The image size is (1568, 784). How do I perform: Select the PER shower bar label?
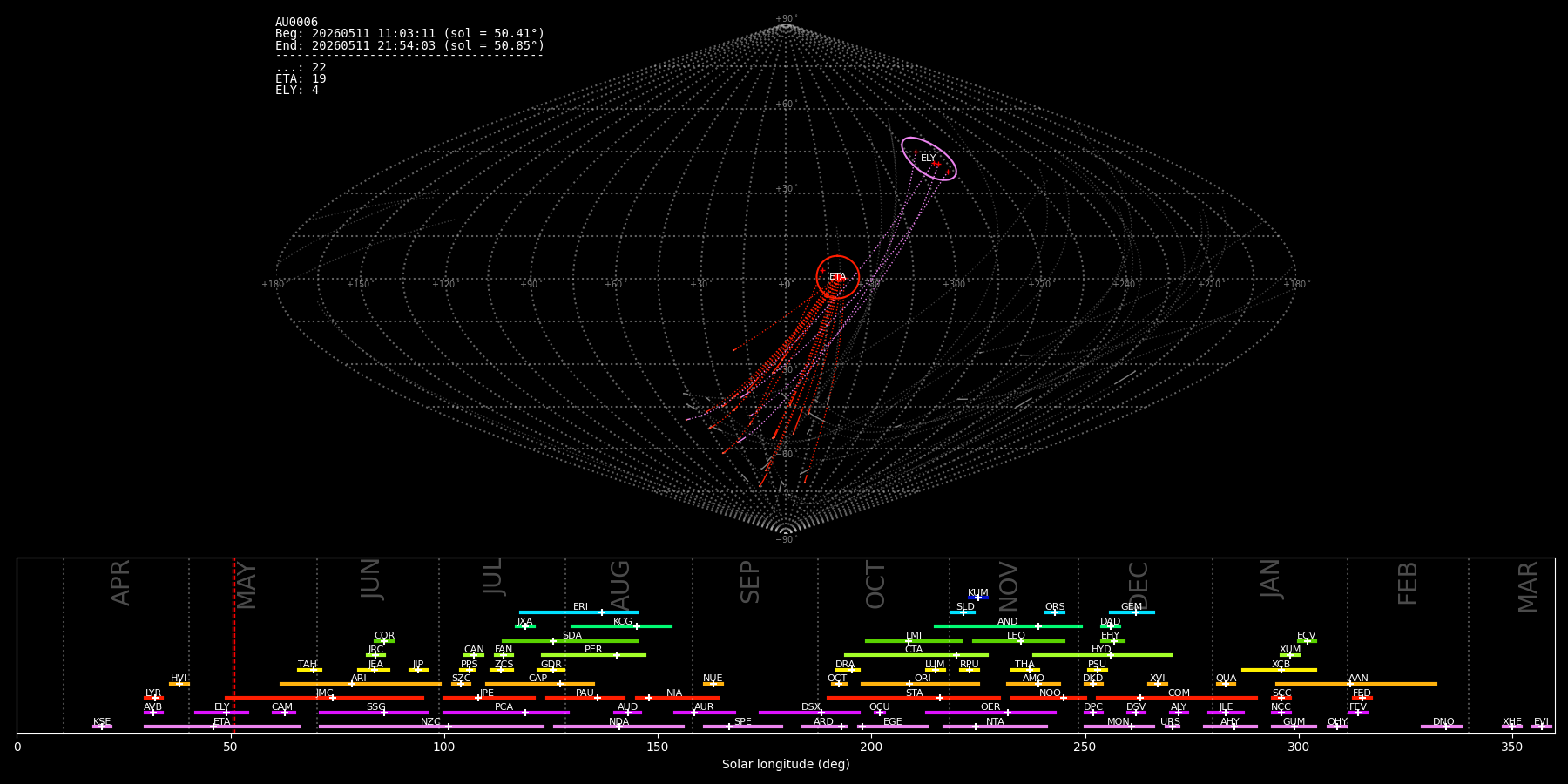pos(593,650)
